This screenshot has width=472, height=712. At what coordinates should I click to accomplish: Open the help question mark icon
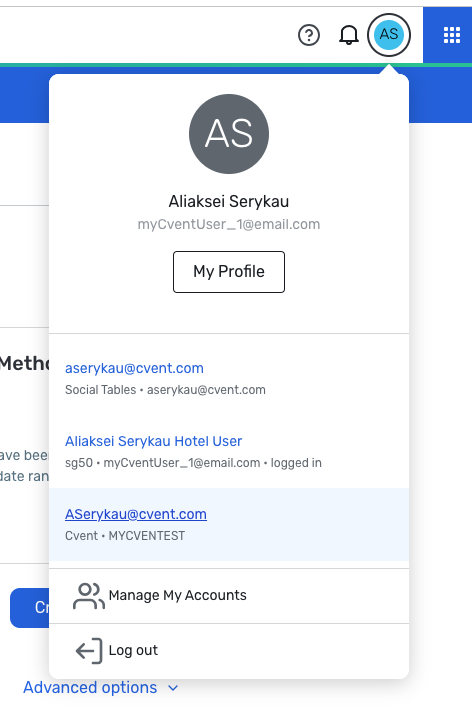coord(309,35)
